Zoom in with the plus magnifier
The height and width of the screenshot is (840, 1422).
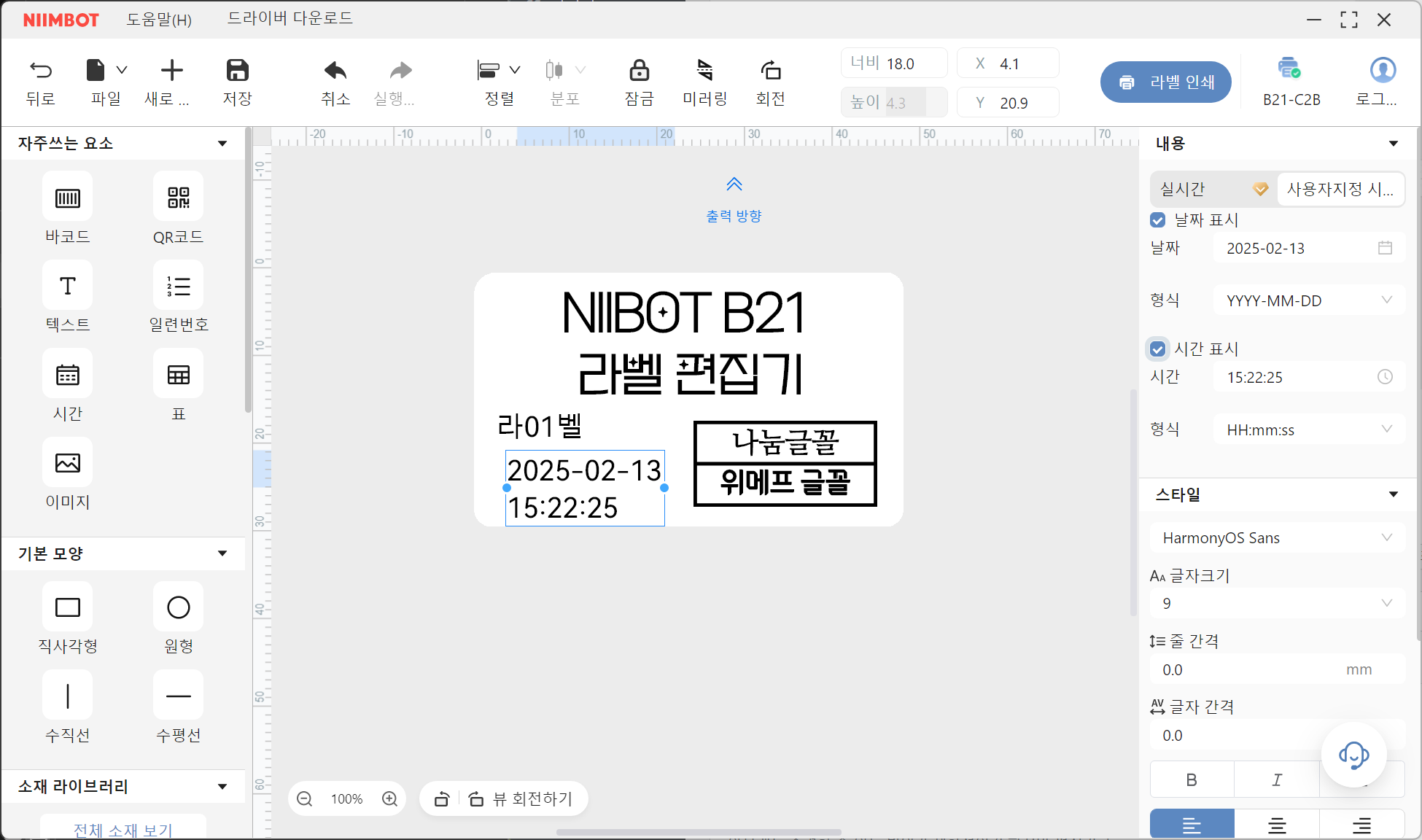tap(390, 799)
